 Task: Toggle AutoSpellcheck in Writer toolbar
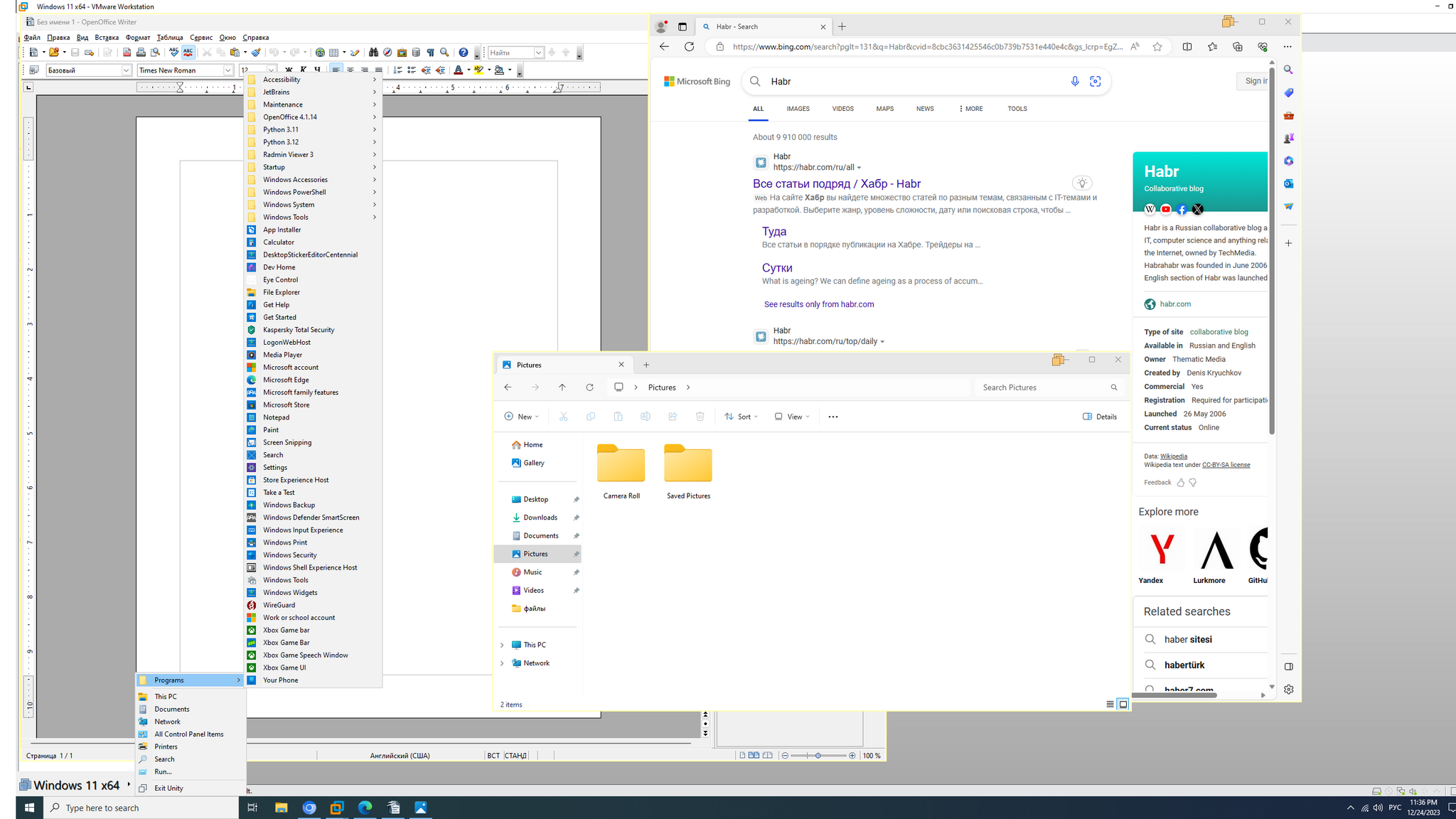[x=188, y=53]
